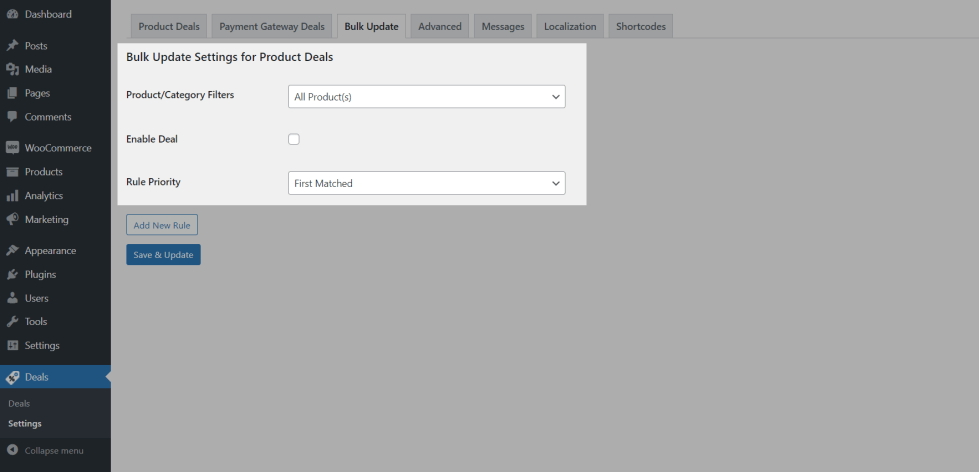Click the Collapse menu arrow icon
979x472 pixels.
click(x=12, y=451)
